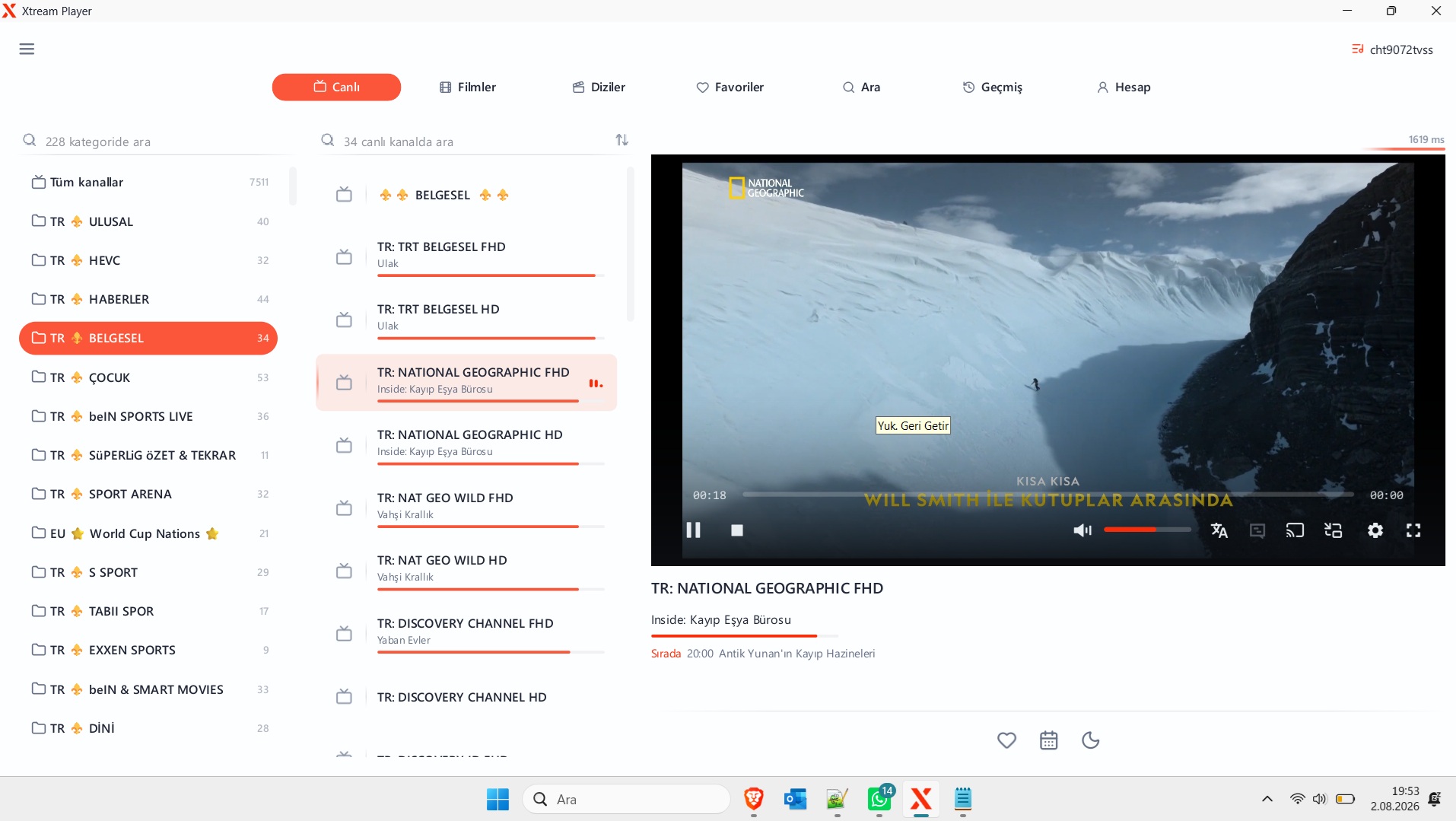Open the Hesap account tab
This screenshot has width=1456, height=821.
pyautogui.click(x=1124, y=88)
